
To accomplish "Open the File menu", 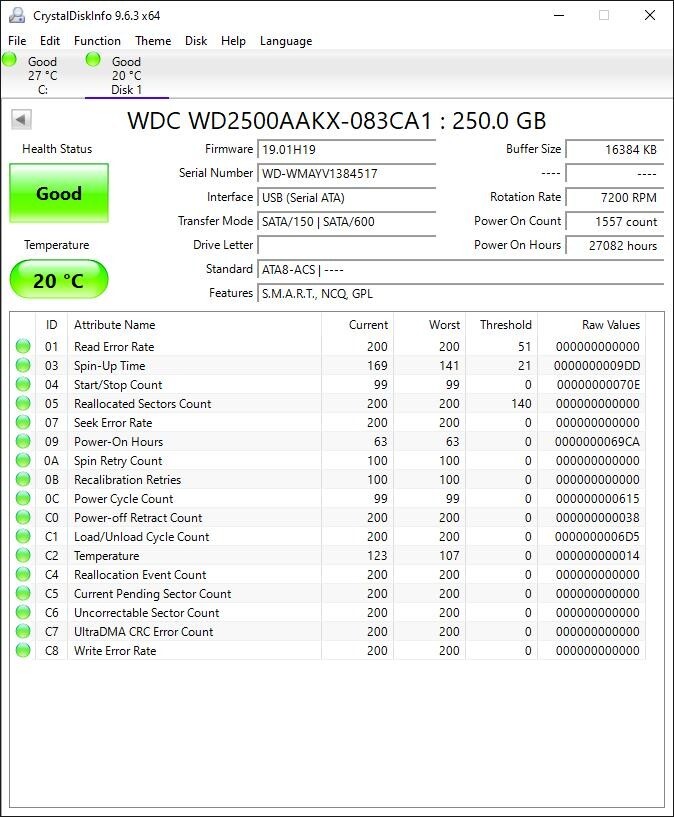I will [17, 41].
